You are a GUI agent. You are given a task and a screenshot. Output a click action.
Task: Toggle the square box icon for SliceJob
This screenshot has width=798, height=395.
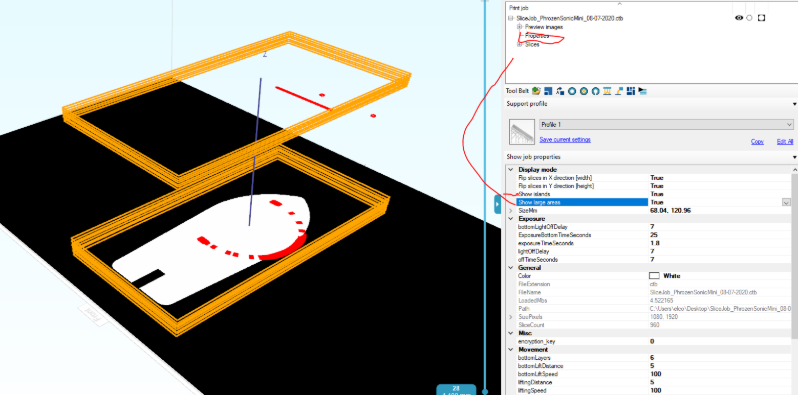761,18
